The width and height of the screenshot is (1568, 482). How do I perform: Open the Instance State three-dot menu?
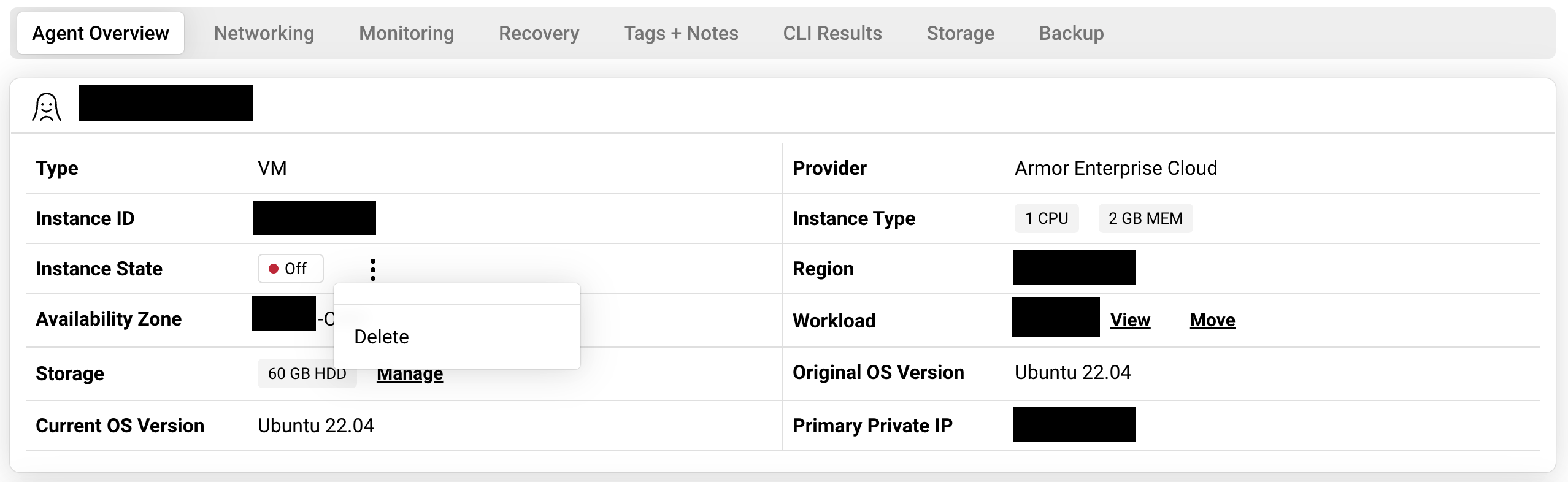(372, 269)
